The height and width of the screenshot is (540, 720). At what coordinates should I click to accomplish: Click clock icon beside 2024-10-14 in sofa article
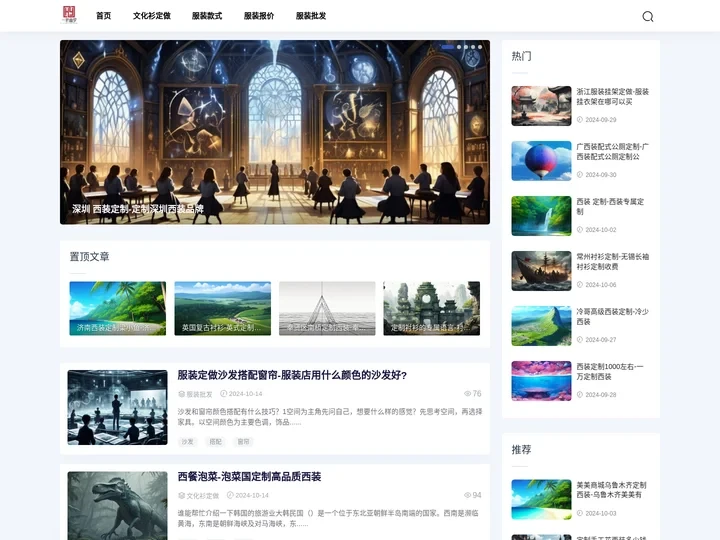(224, 394)
